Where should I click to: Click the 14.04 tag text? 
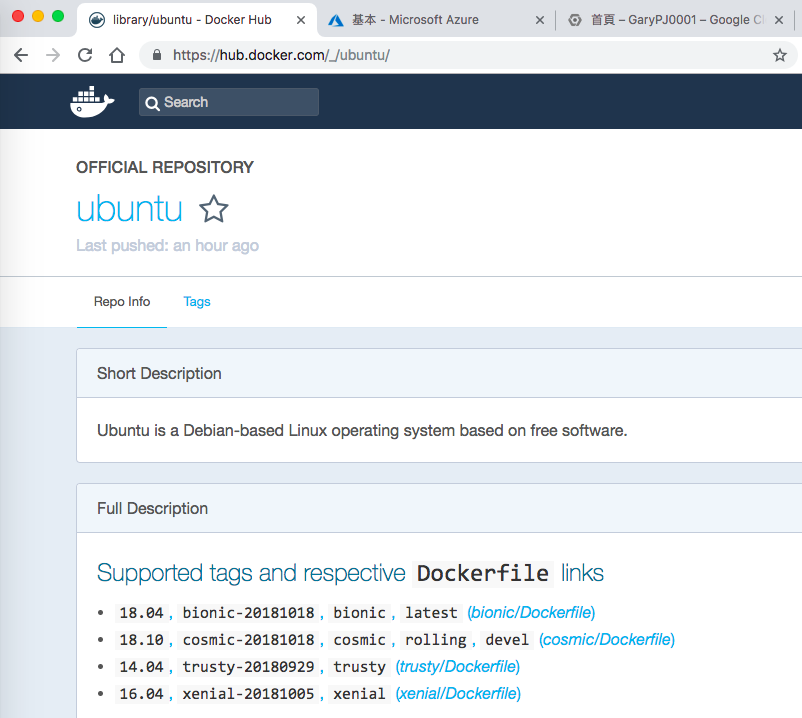tap(141, 667)
